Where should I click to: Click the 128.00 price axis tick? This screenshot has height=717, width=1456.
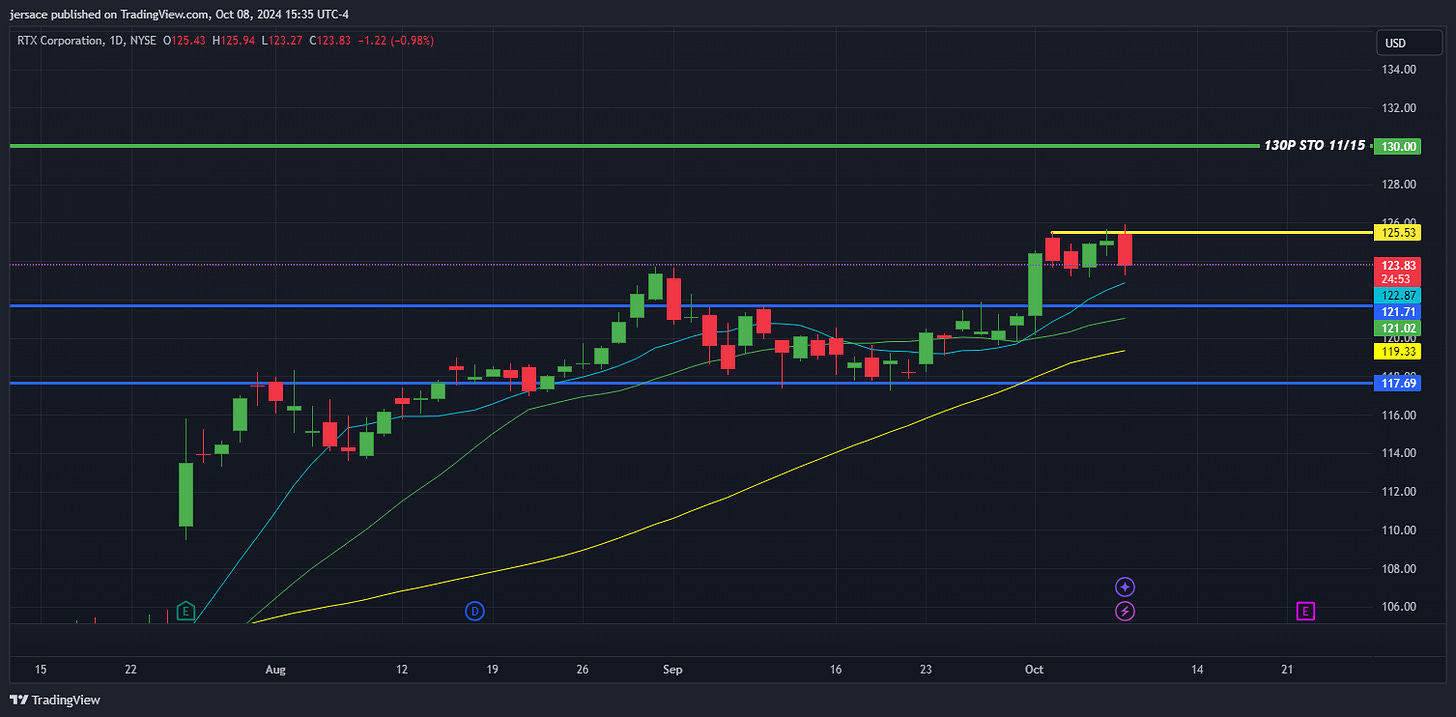1398,185
